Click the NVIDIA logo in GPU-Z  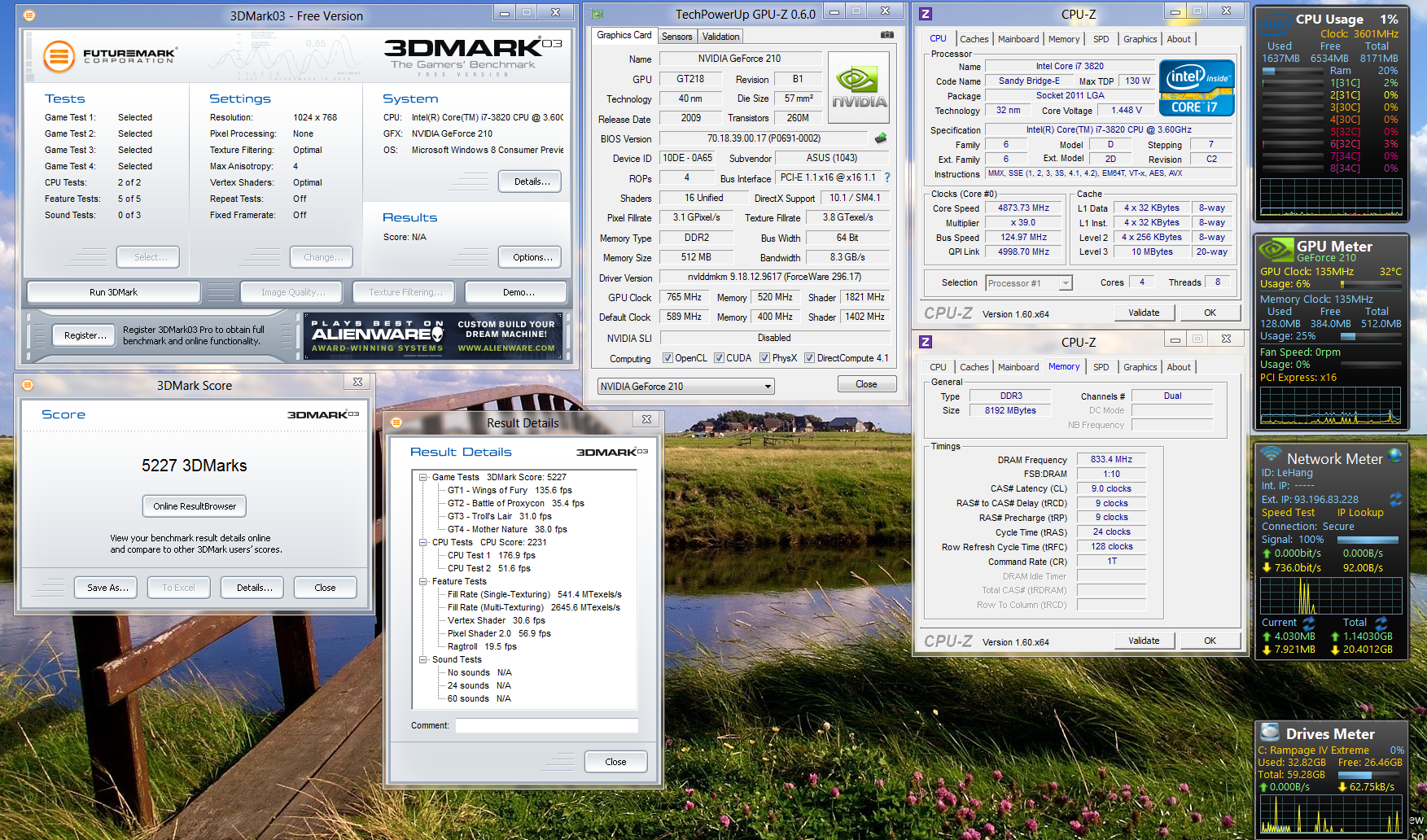tap(859, 88)
